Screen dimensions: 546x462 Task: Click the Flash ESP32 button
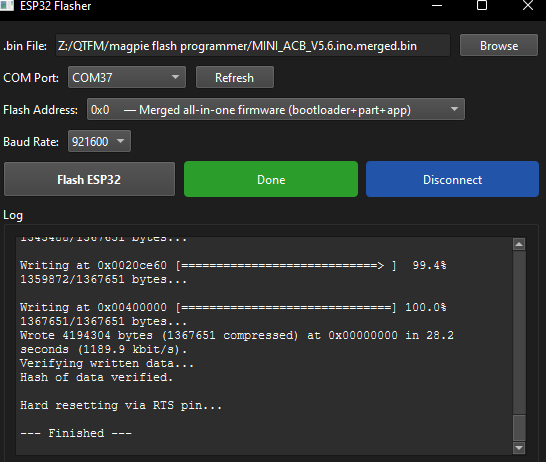click(x=89, y=179)
